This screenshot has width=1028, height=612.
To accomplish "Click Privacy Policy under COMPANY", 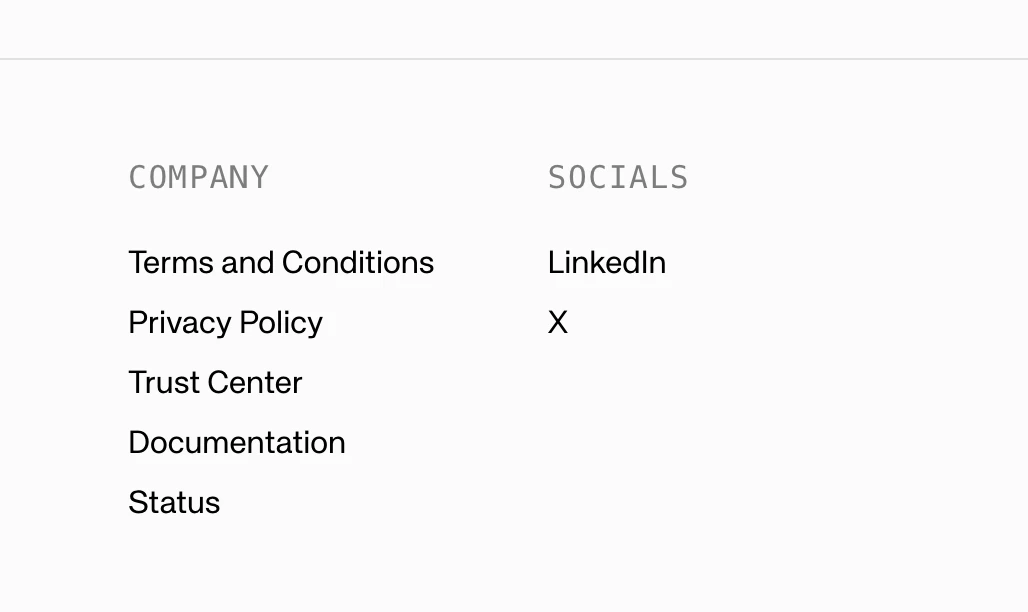I will coord(225,322).
